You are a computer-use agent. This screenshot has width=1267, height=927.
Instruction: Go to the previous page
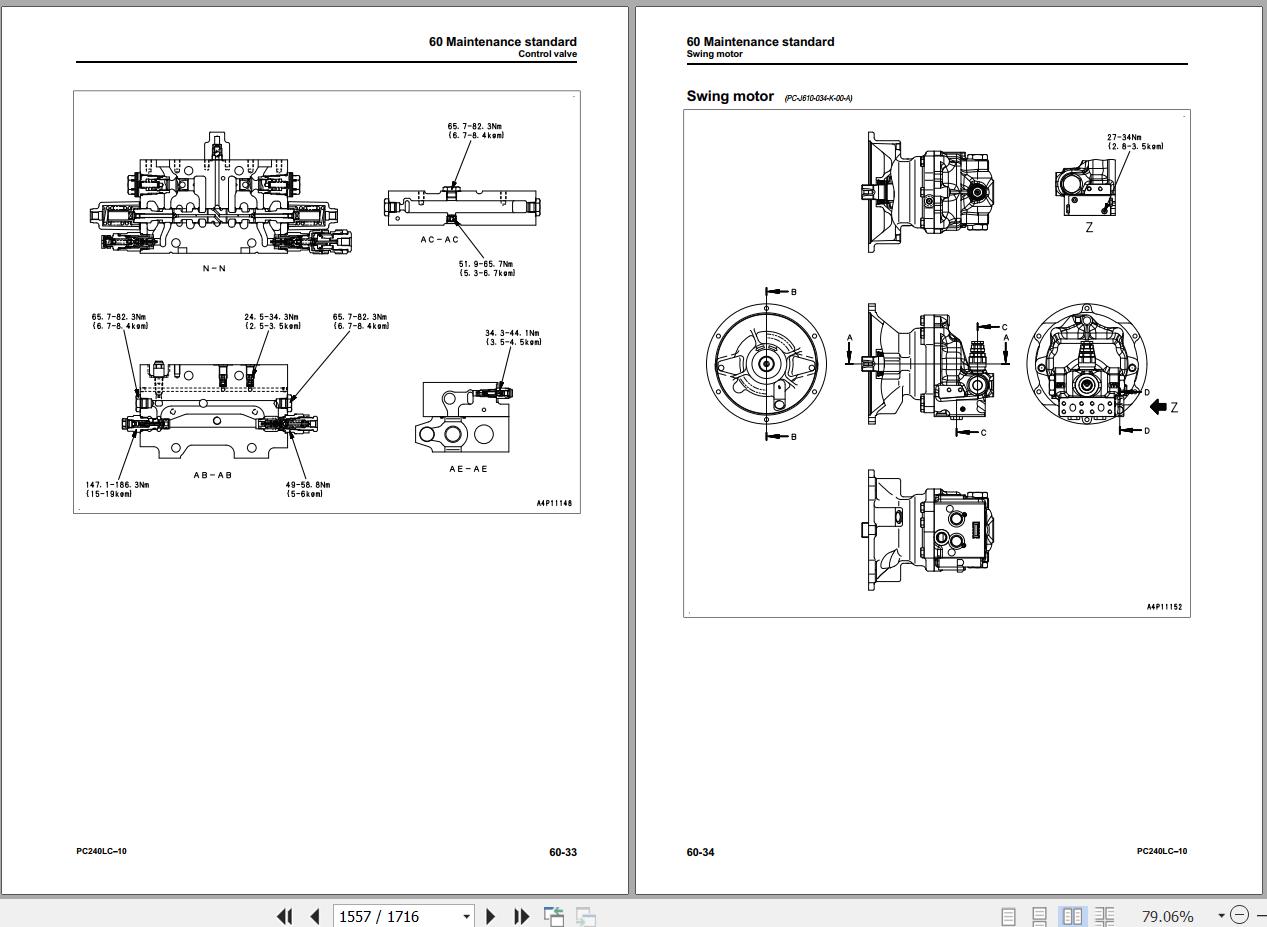click(315, 916)
